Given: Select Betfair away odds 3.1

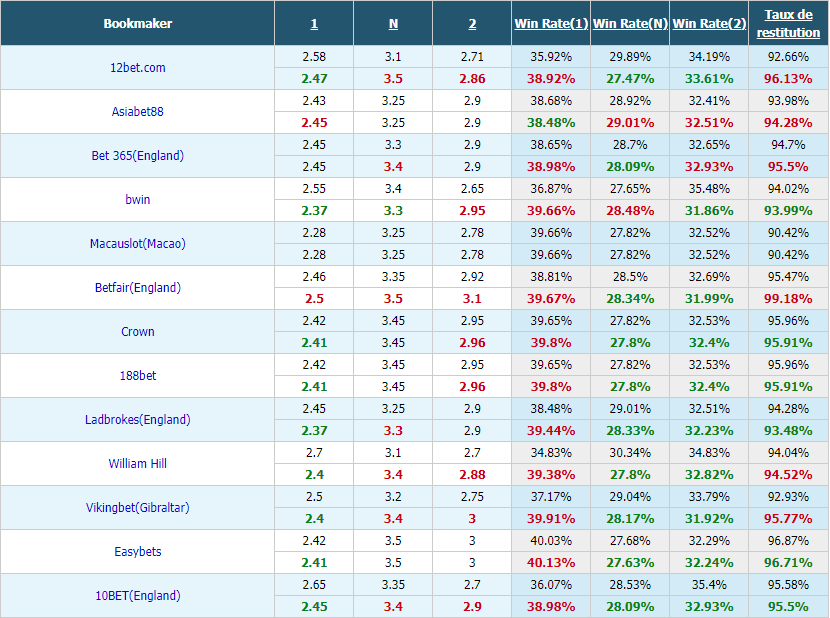Looking at the screenshot, I should point(472,299).
